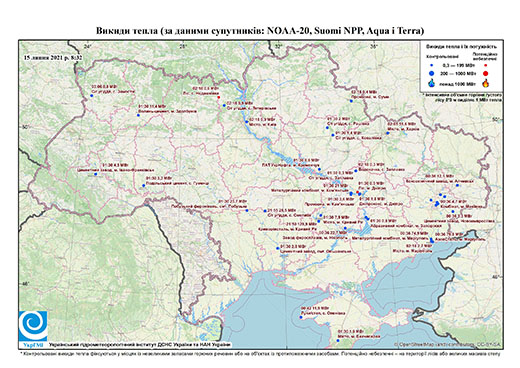
Task: Click the map title mentioning NOAA-20
Action: point(260,31)
